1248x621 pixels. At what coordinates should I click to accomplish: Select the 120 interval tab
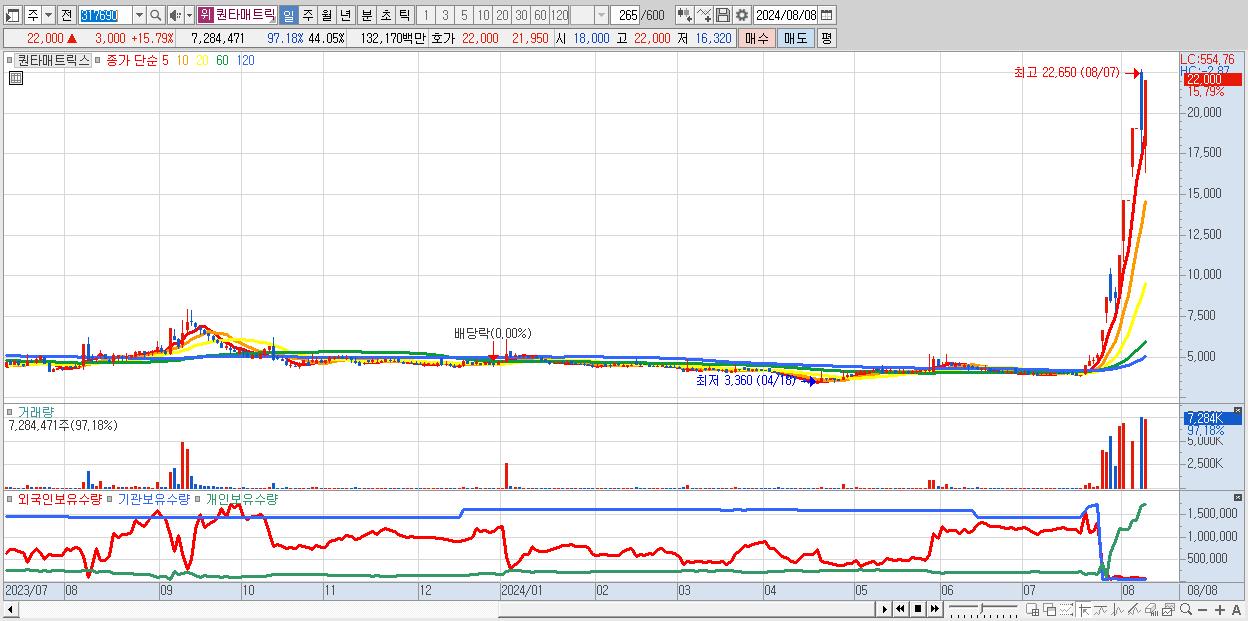560,15
